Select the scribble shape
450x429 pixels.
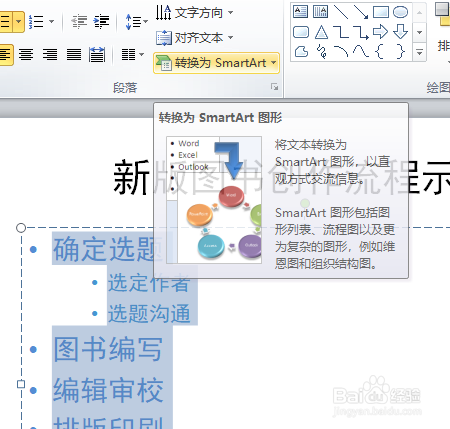[x=321, y=52]
